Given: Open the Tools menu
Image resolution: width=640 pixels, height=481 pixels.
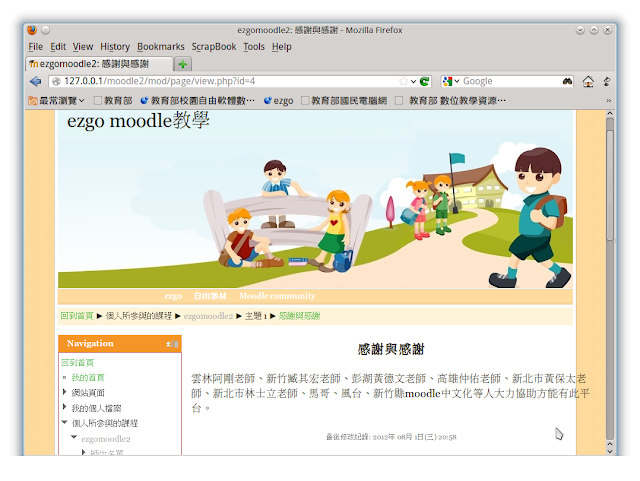Looking at the screenshot, I should pos(254,47).
